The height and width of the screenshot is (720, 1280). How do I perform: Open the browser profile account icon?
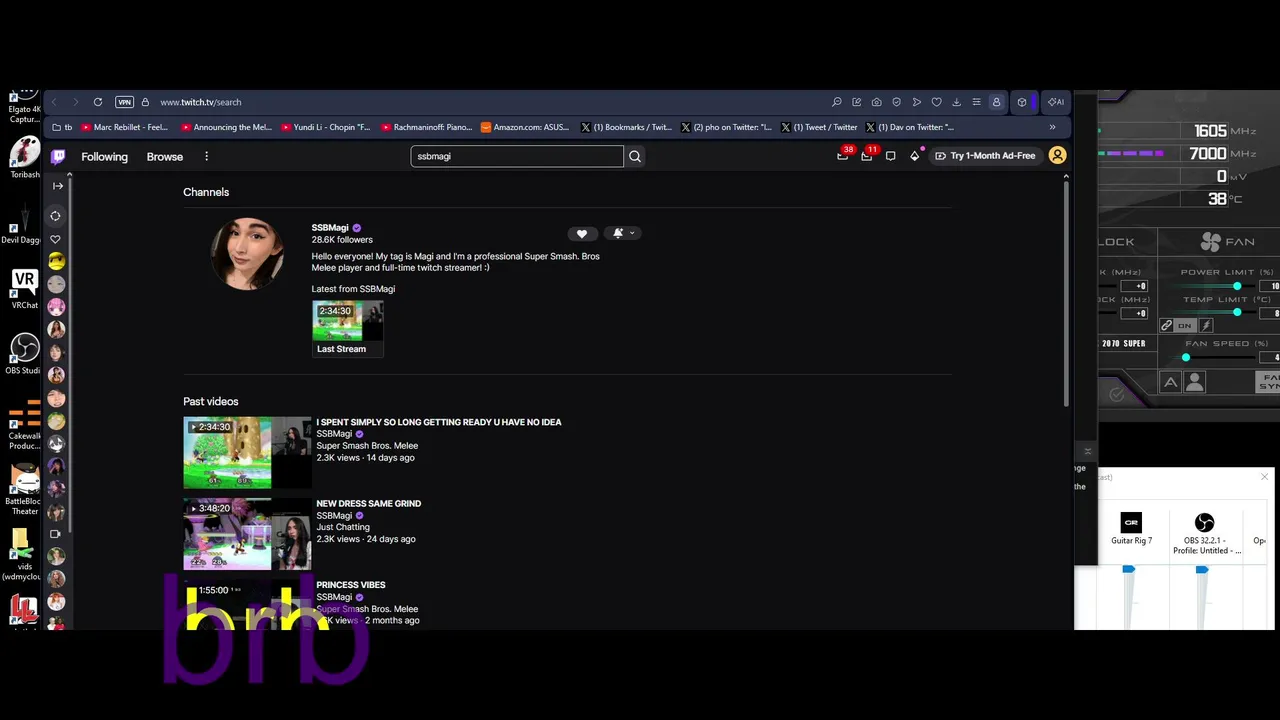[996, 102]
